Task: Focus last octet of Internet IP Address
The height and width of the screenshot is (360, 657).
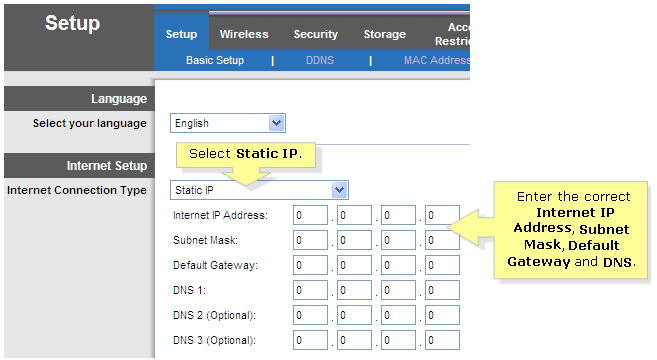Action: pyautogui.click(x=442, y=215)
